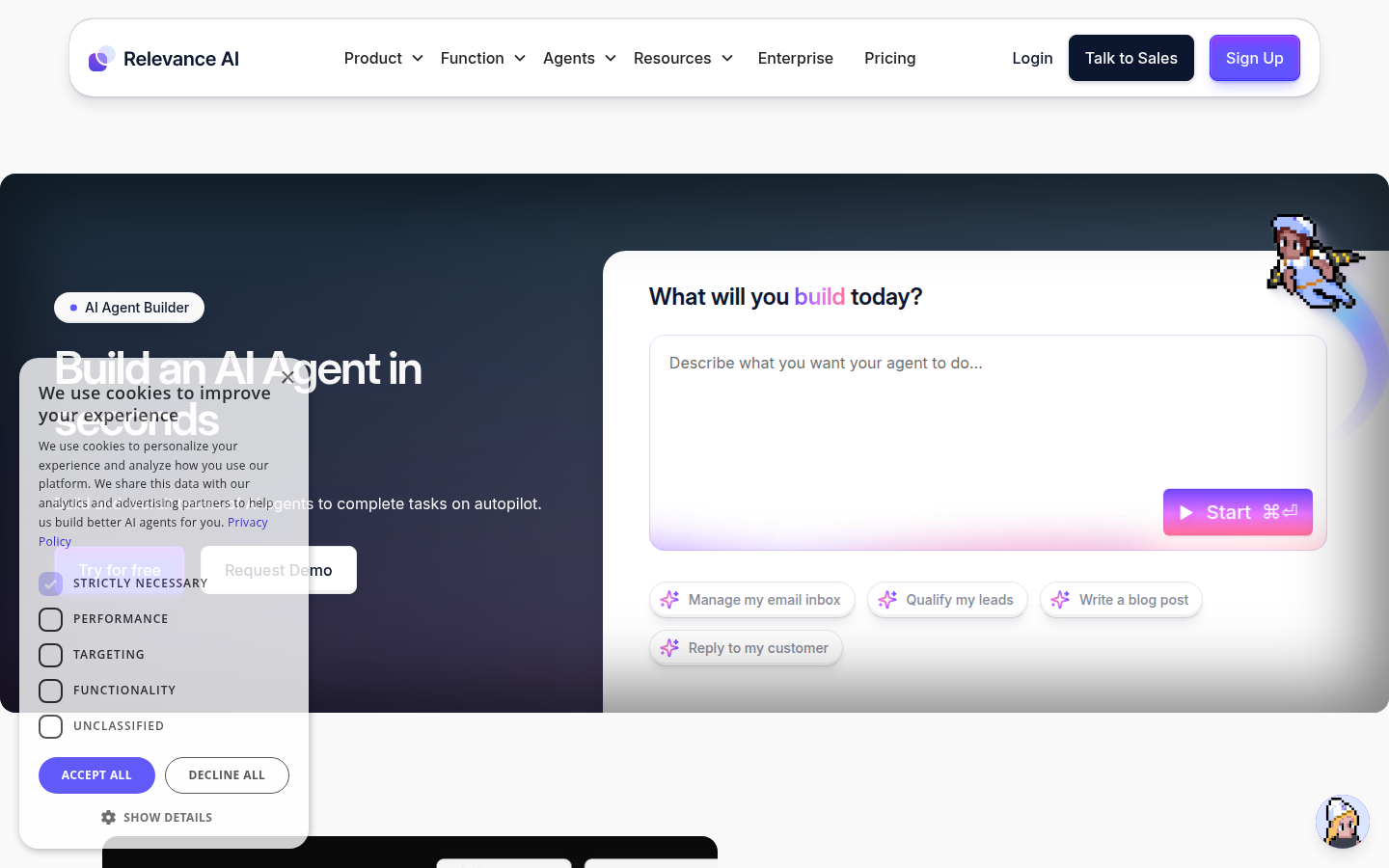Click sparkle icon on Write a blog post
Image resolution: width=1389 pixels, height=868 pixels.
1060,600
